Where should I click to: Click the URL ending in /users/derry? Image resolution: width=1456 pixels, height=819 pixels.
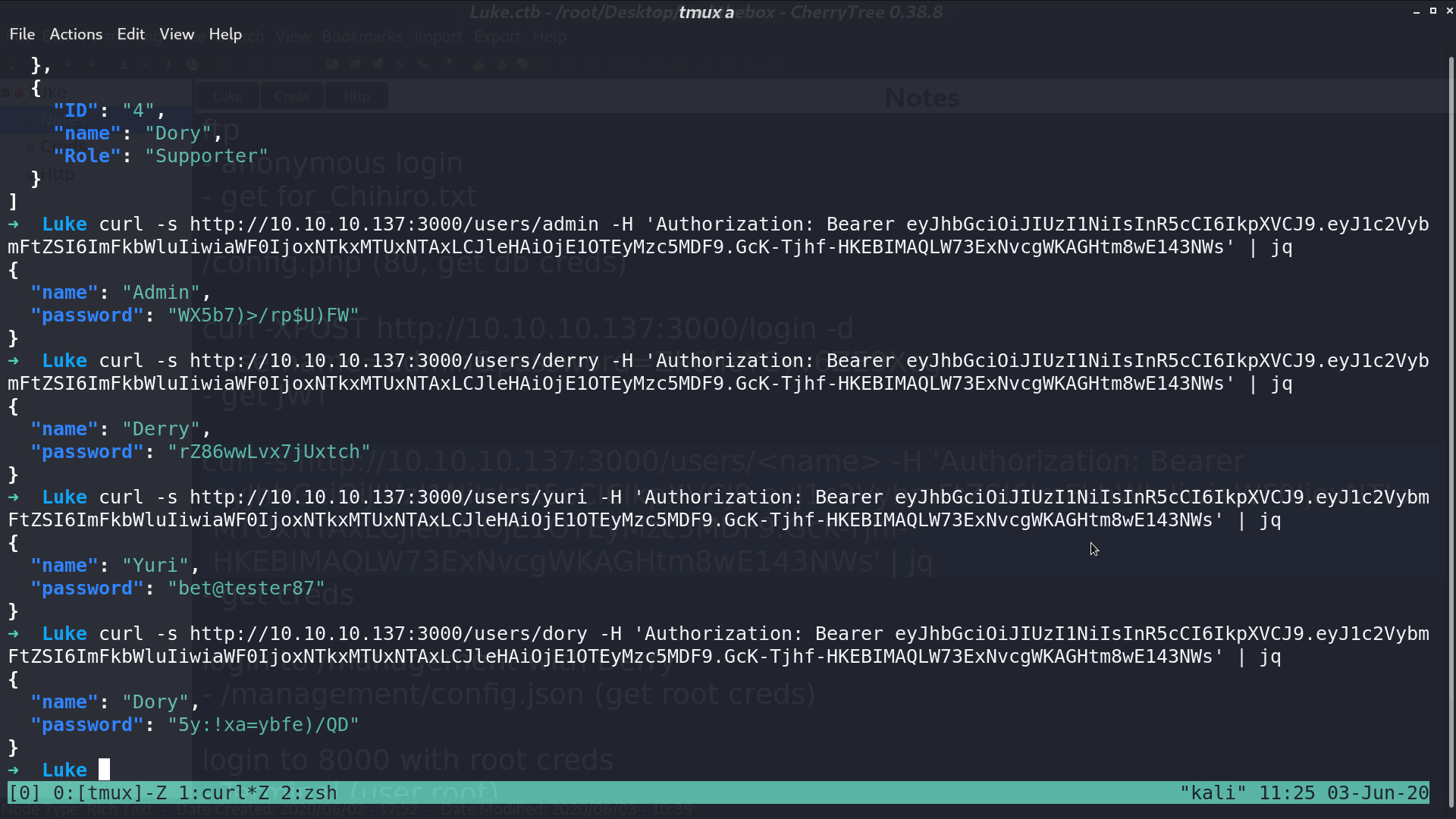pos(394,361)
